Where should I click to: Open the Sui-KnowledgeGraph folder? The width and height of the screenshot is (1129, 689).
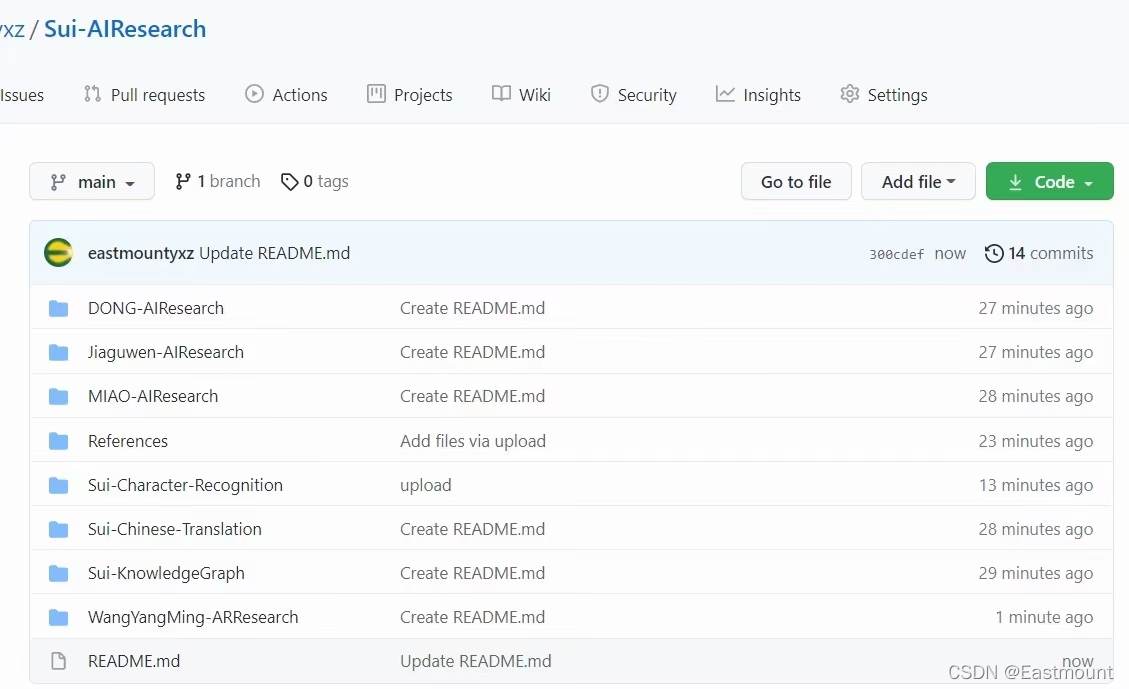tap(166, 573)
